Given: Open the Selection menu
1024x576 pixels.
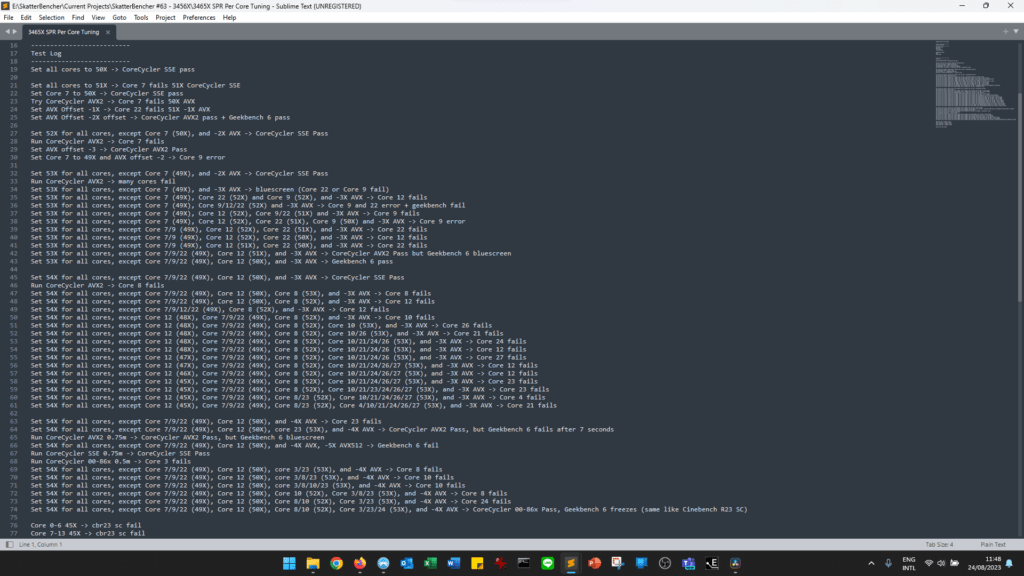Looking at the screenshot, I should (51, 18).
